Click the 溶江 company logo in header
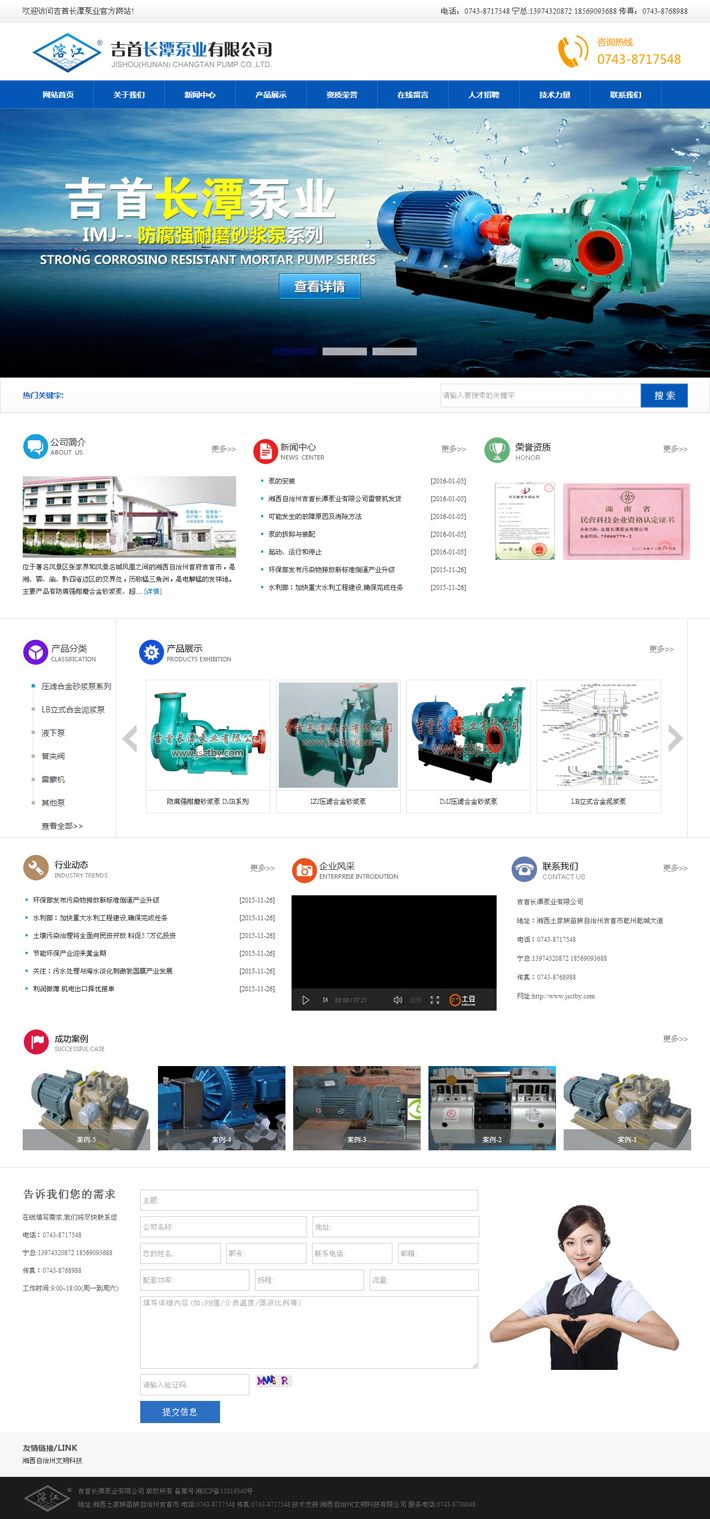Image resolution: width=710 pixels, height=1519 pixels. [67, 52]
